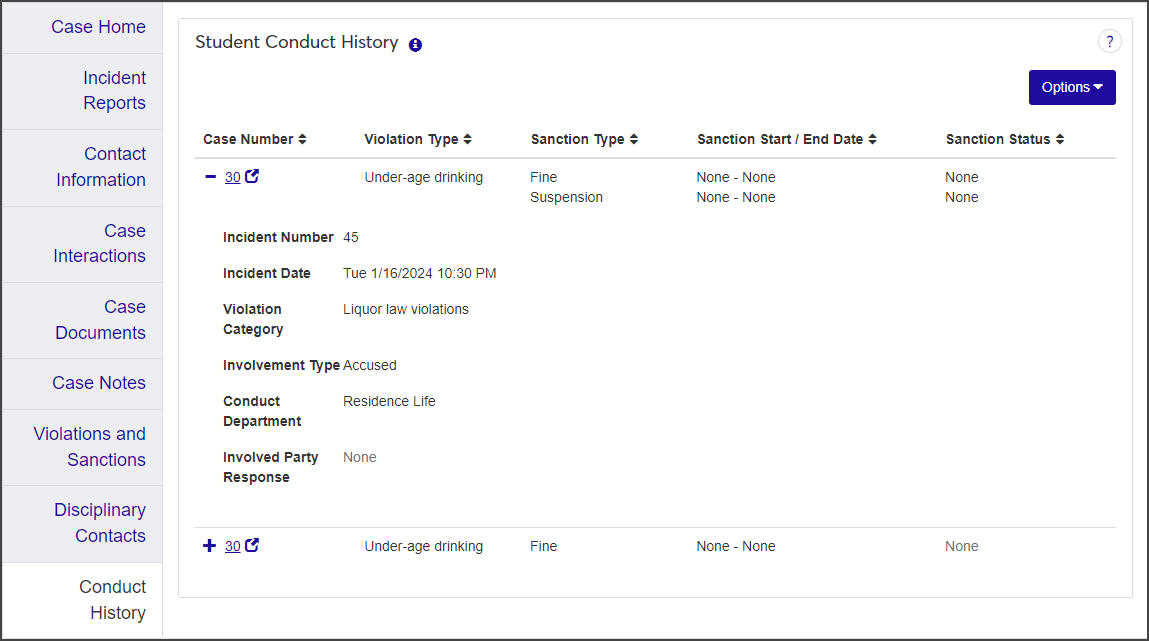
Task: Open Incident Reports sidebar item
Action: click(114, 90)
